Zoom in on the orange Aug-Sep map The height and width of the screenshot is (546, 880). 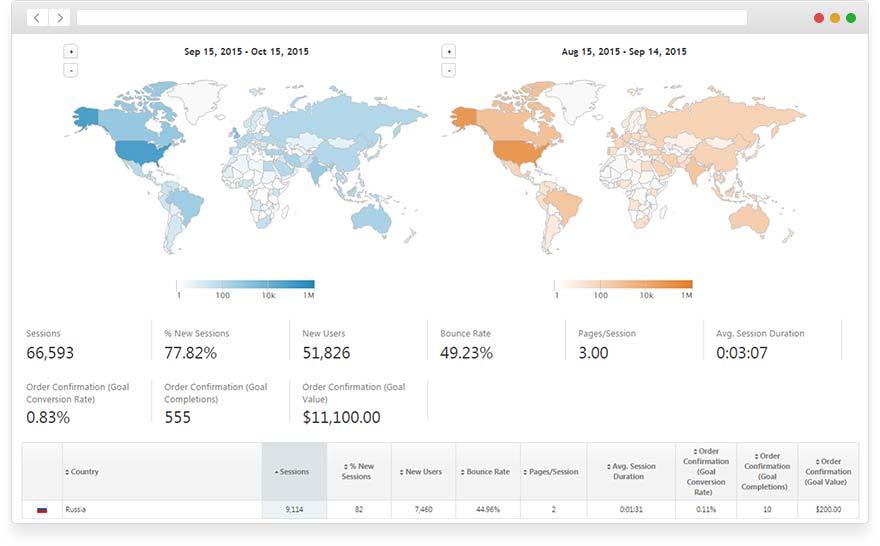[448, 51]
